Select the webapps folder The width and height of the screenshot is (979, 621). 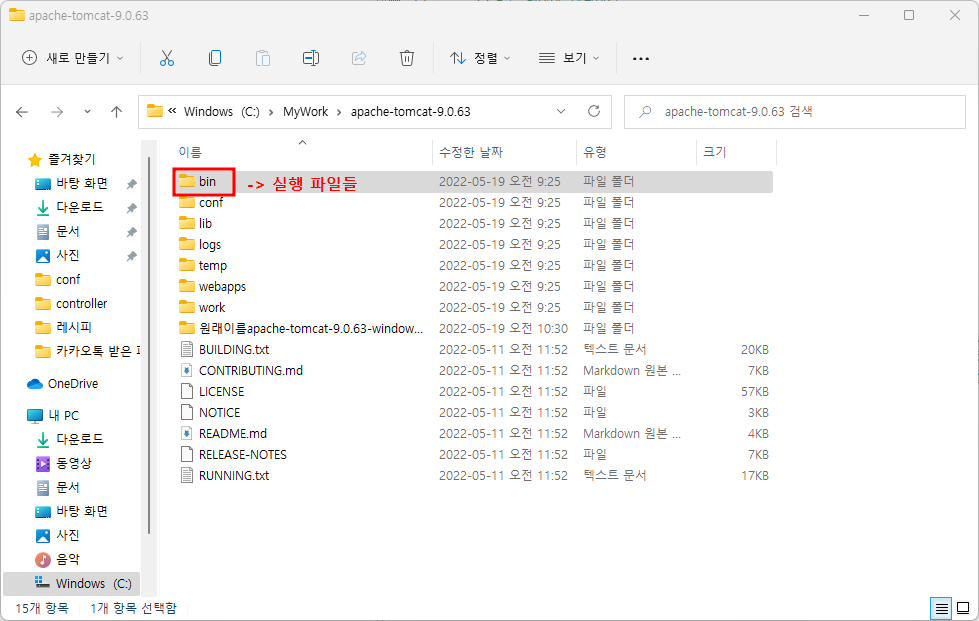(x=473, y=286)
